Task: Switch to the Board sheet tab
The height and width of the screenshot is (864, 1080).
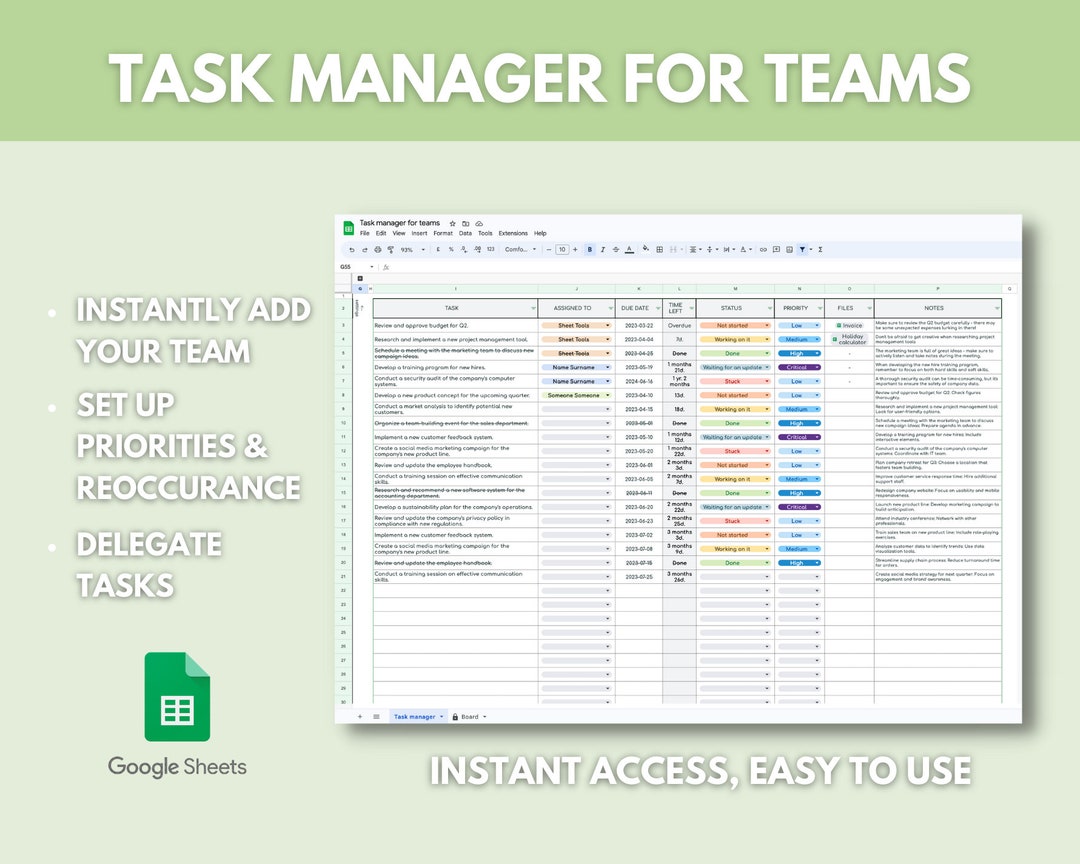Action: pos(468,716)
